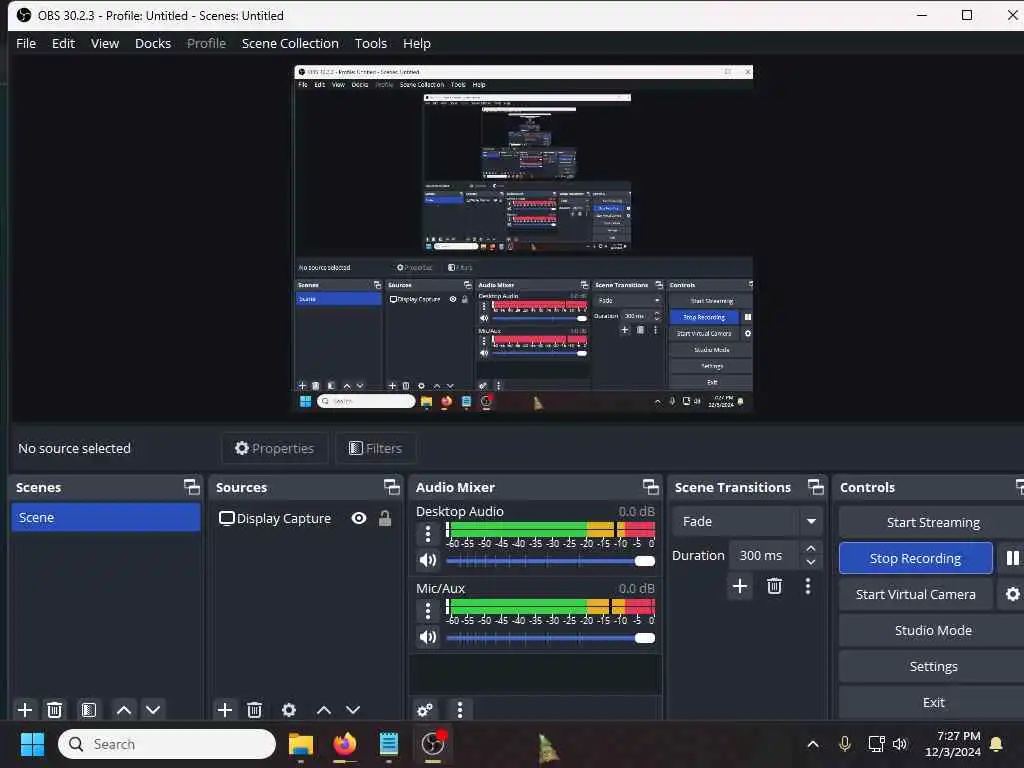Screen dimensions: 1024x768
Task: Expand the Fade transition dropdown
Action: pos(811,521)
